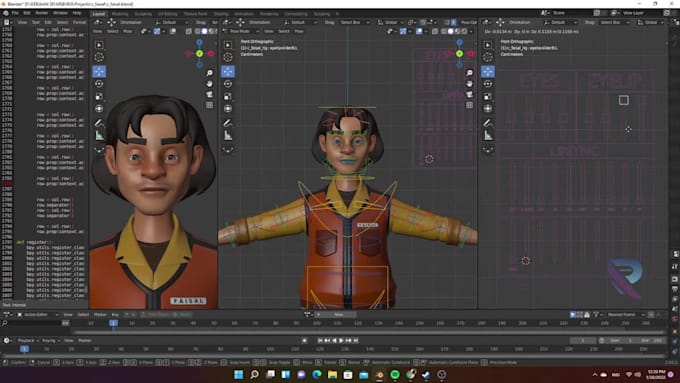Toggle camera view icon in the middle viewport
Screen dimensions: 680x383
(469, 94)
